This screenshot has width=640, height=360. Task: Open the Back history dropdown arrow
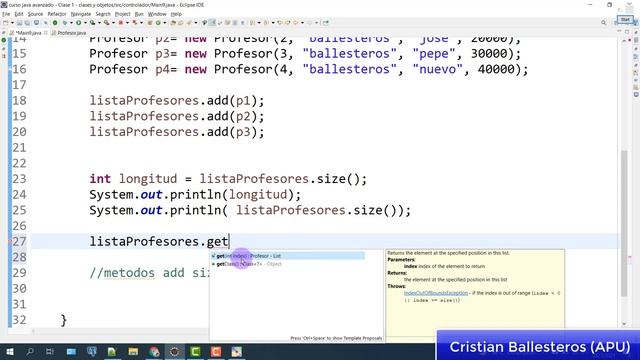coord(302,23)
